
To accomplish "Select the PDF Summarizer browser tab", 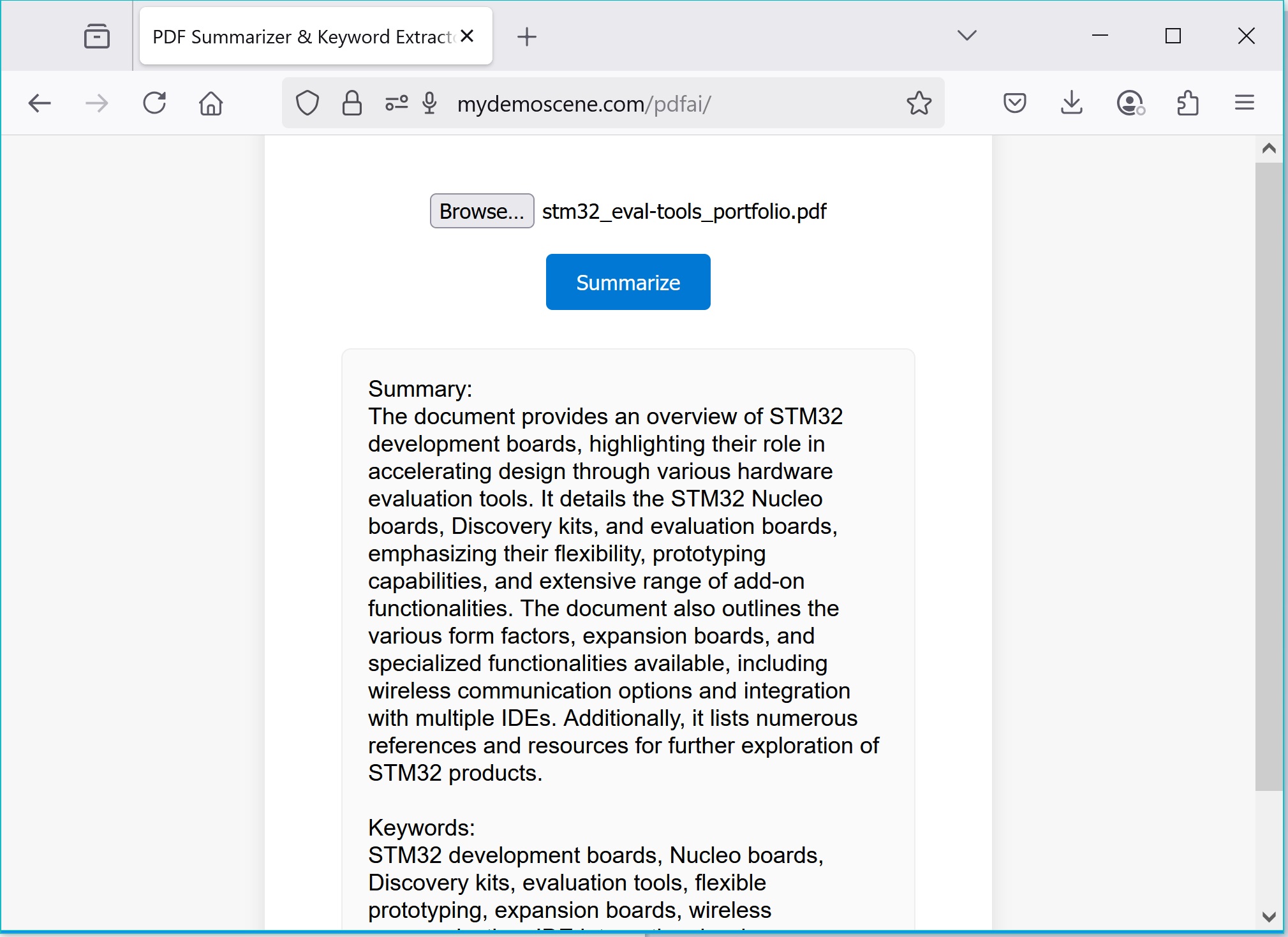I will [300, 36].
